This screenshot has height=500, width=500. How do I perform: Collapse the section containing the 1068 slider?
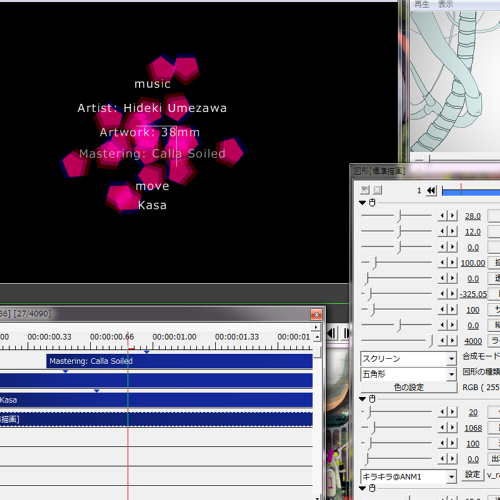coord(363,399)
